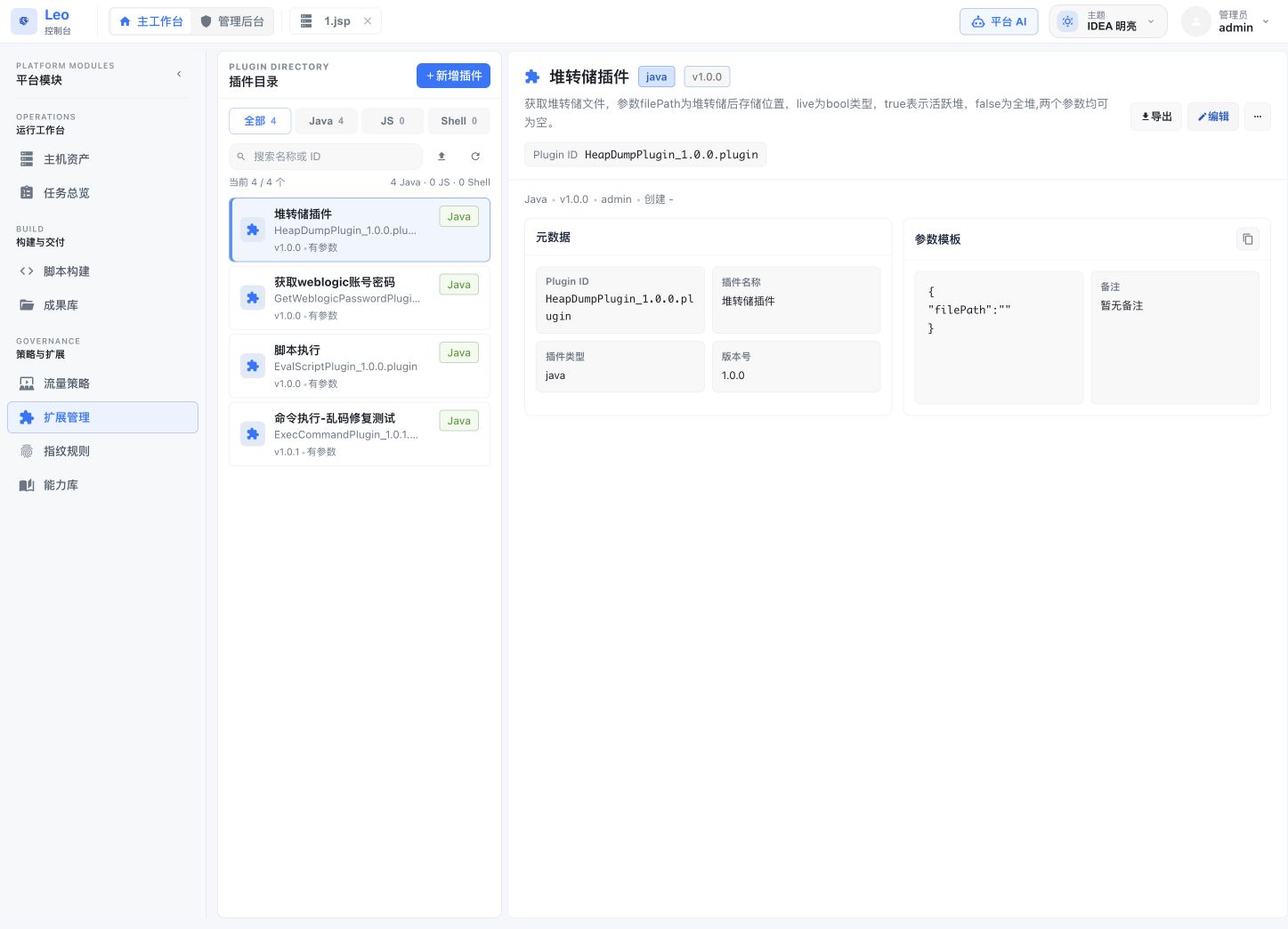Select 扩展管理 in the sidebar
This screenshot has height=929, width=1288.
(102, 417)
